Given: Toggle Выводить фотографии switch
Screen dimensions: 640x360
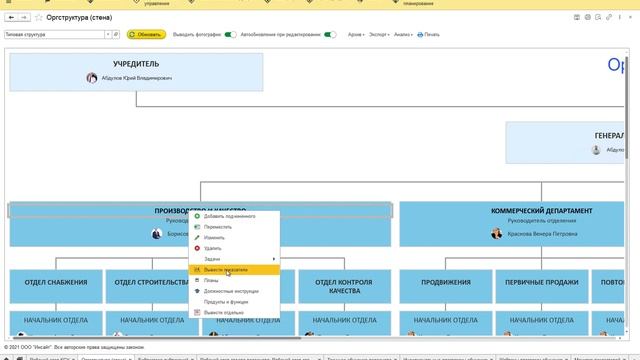Looking at the screenshot, I should (x=231, y=35).
